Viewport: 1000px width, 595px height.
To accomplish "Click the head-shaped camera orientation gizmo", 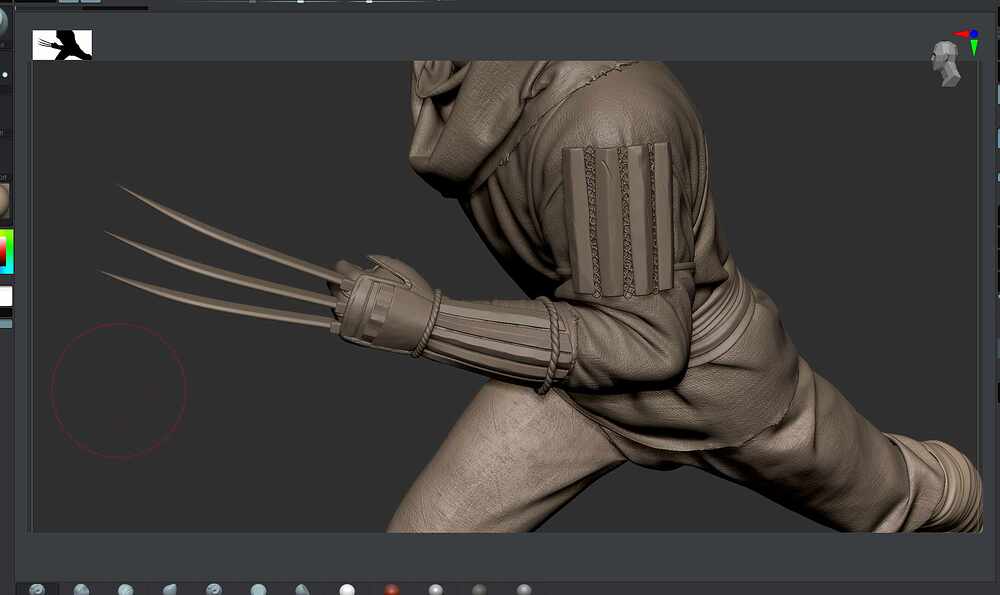I will click(946, 64).
